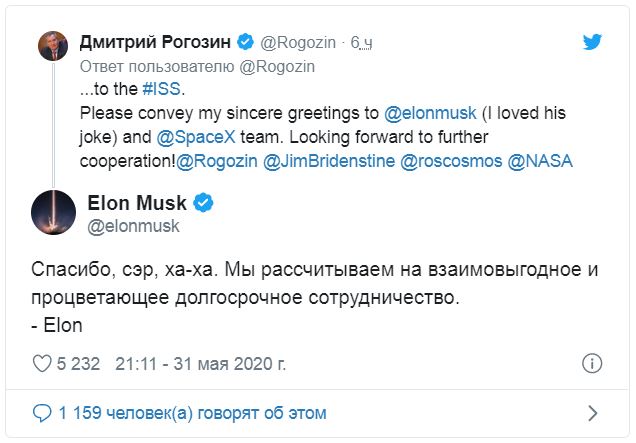This screenshot has width=636, height=443.
Task: Open Dmitry Rogozin's profile avatar
Action: click(53, 46)
